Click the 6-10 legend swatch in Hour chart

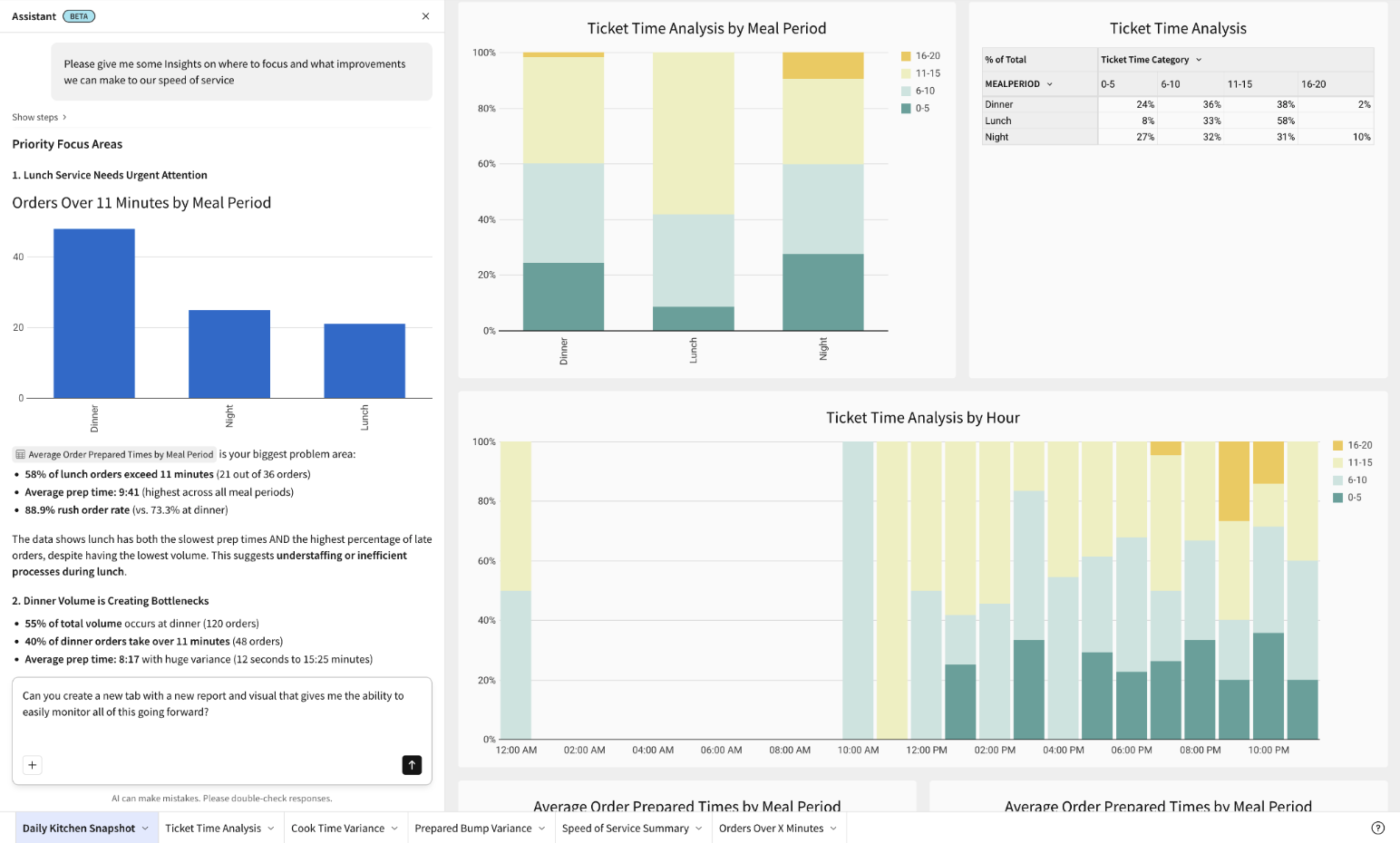click(x=1337, y=480)
